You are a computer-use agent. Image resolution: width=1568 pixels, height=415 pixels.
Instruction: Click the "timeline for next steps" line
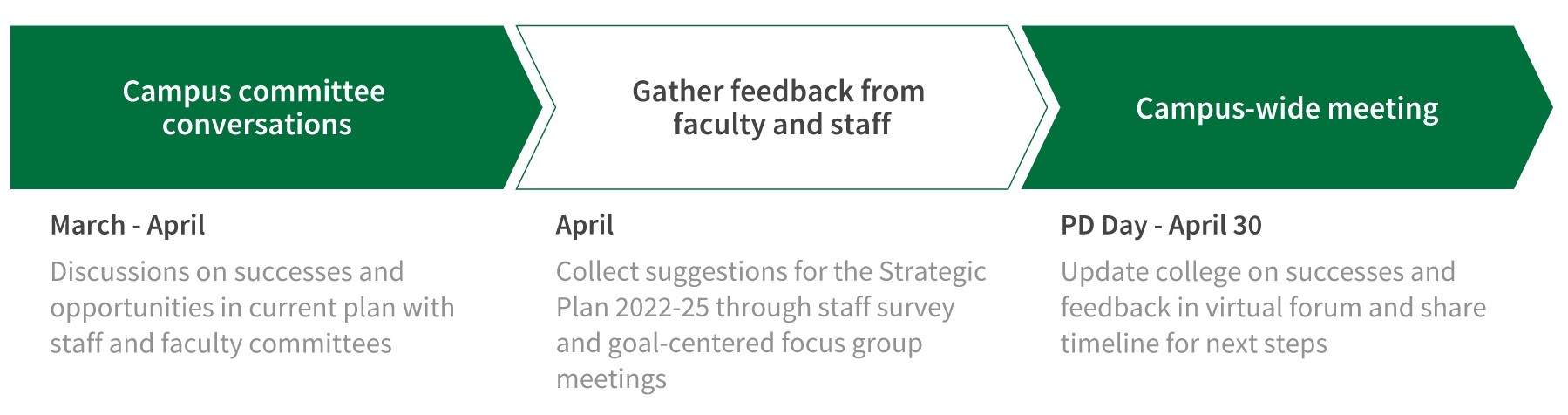pyautogui.click(x=1193, y=344)
